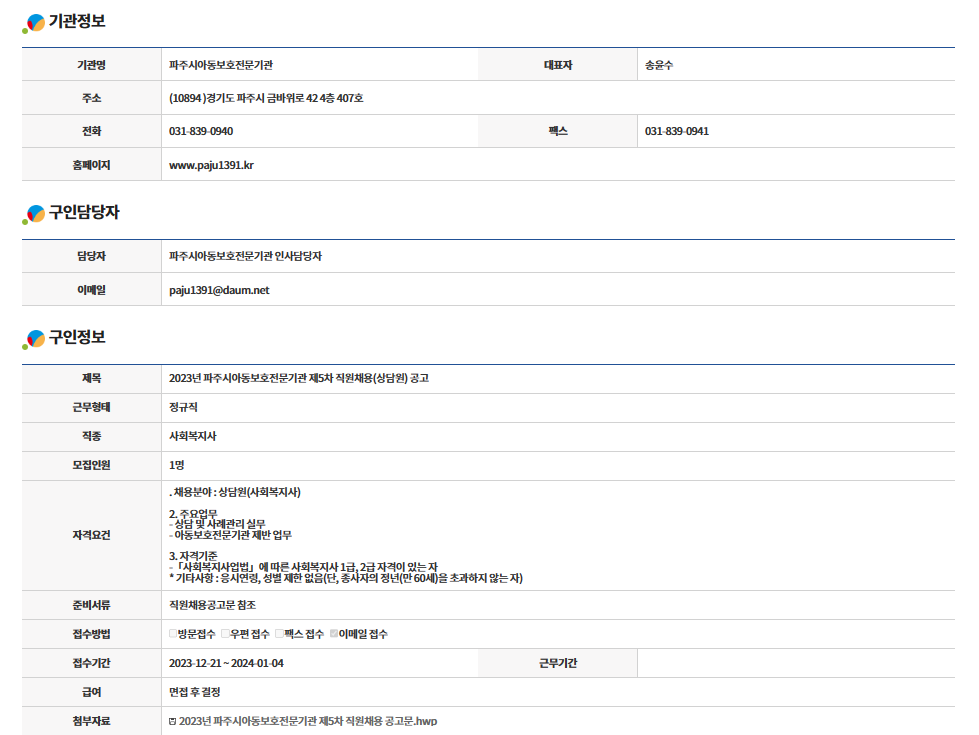This screenshot has width=979, height=735.
Task: Click the 구인정보 section logo icon
Action: (x=35, y=339)
